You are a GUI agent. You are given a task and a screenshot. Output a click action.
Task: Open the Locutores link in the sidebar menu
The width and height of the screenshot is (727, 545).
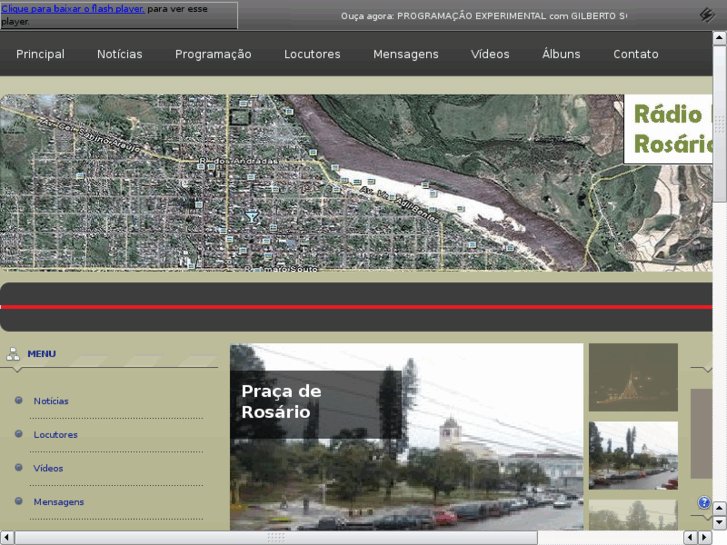[x=55, y=435]
